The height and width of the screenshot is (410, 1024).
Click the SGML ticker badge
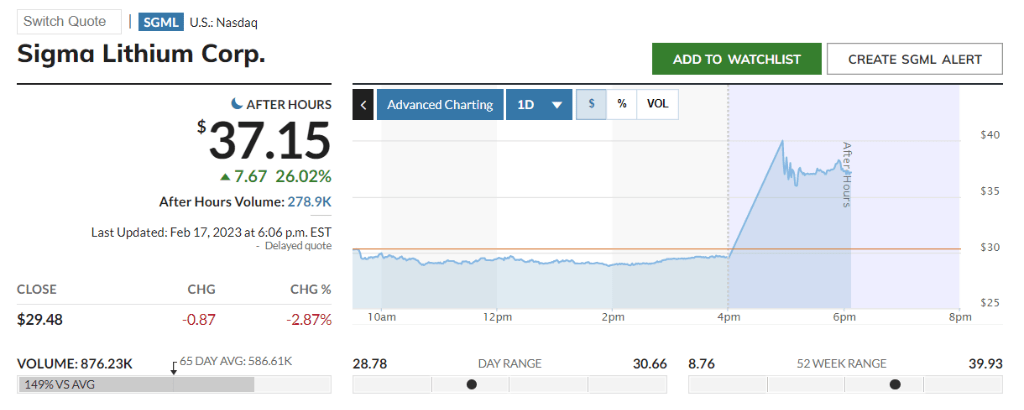tap(160, 22)
